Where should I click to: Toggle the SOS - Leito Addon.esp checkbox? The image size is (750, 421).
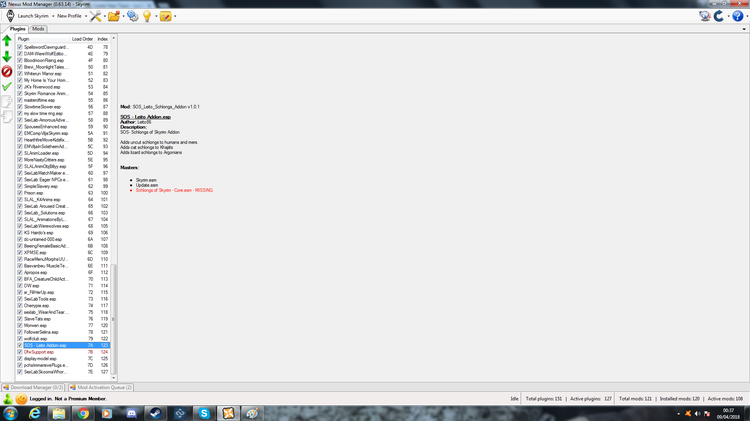[x=20, y=345]
